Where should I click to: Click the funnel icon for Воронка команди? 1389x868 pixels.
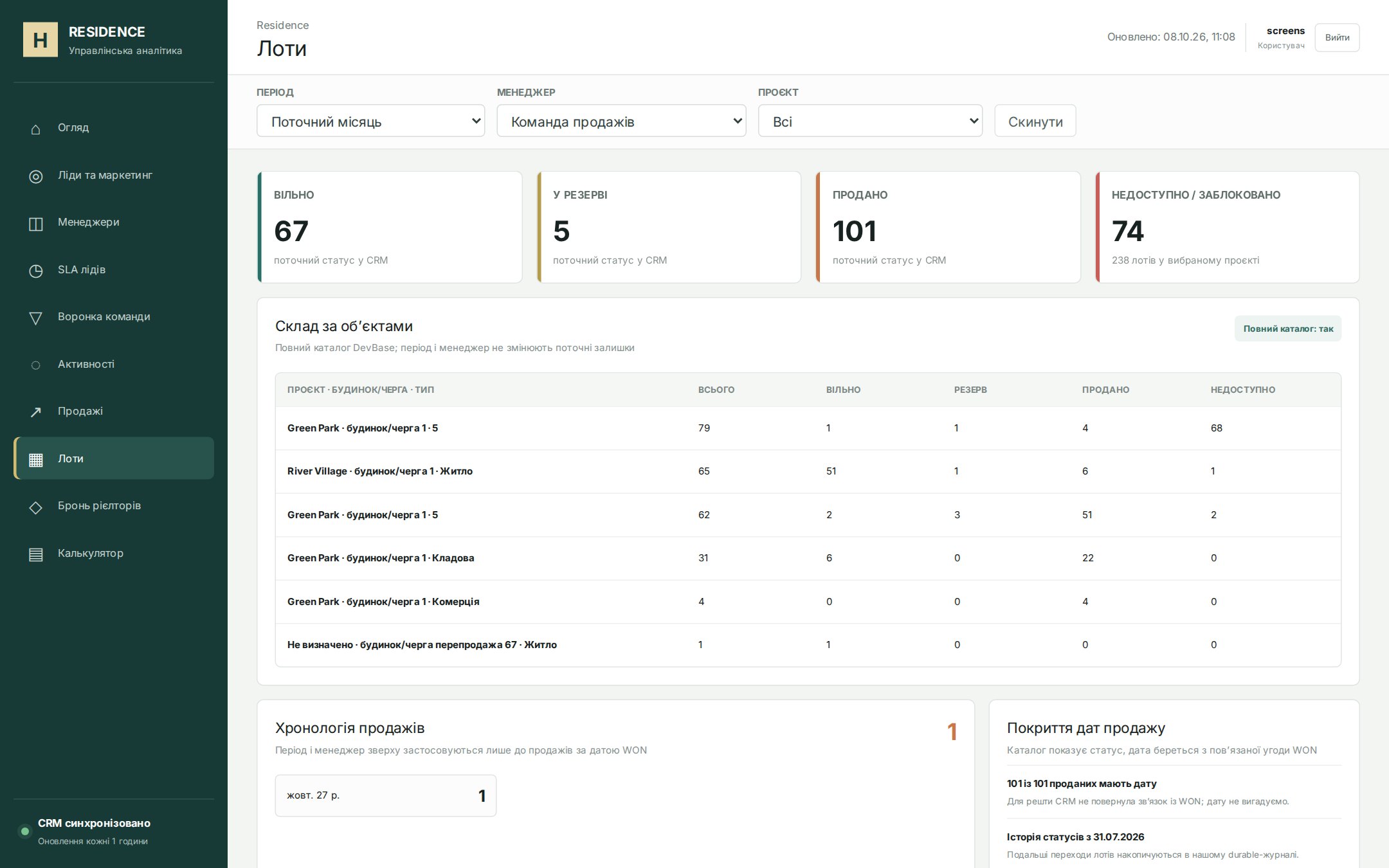pos(36,318)
